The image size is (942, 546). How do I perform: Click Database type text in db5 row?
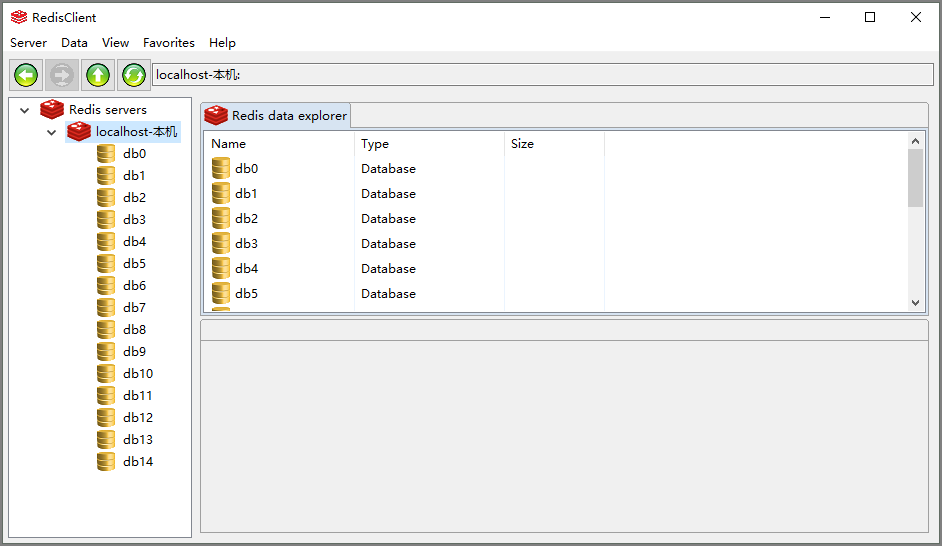click(388, 294)
